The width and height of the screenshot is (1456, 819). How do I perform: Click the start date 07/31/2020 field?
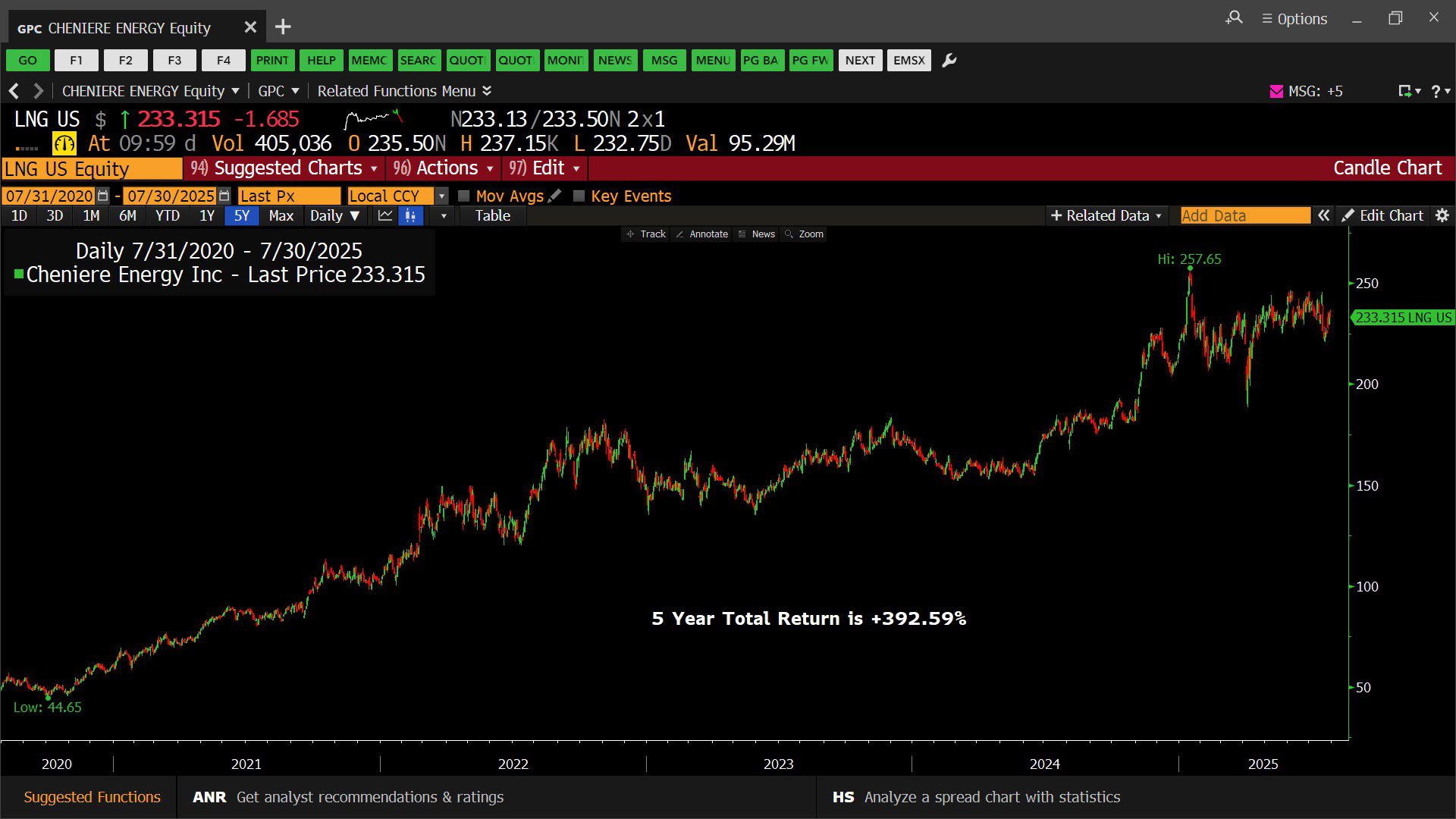coord(49,196)
